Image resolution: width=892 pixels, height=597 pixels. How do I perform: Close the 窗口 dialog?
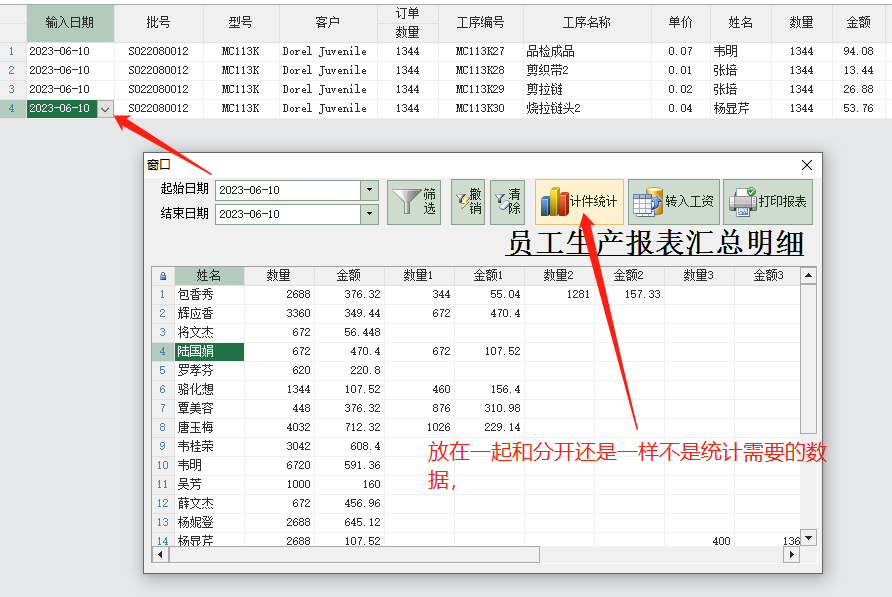coord(807,165)
